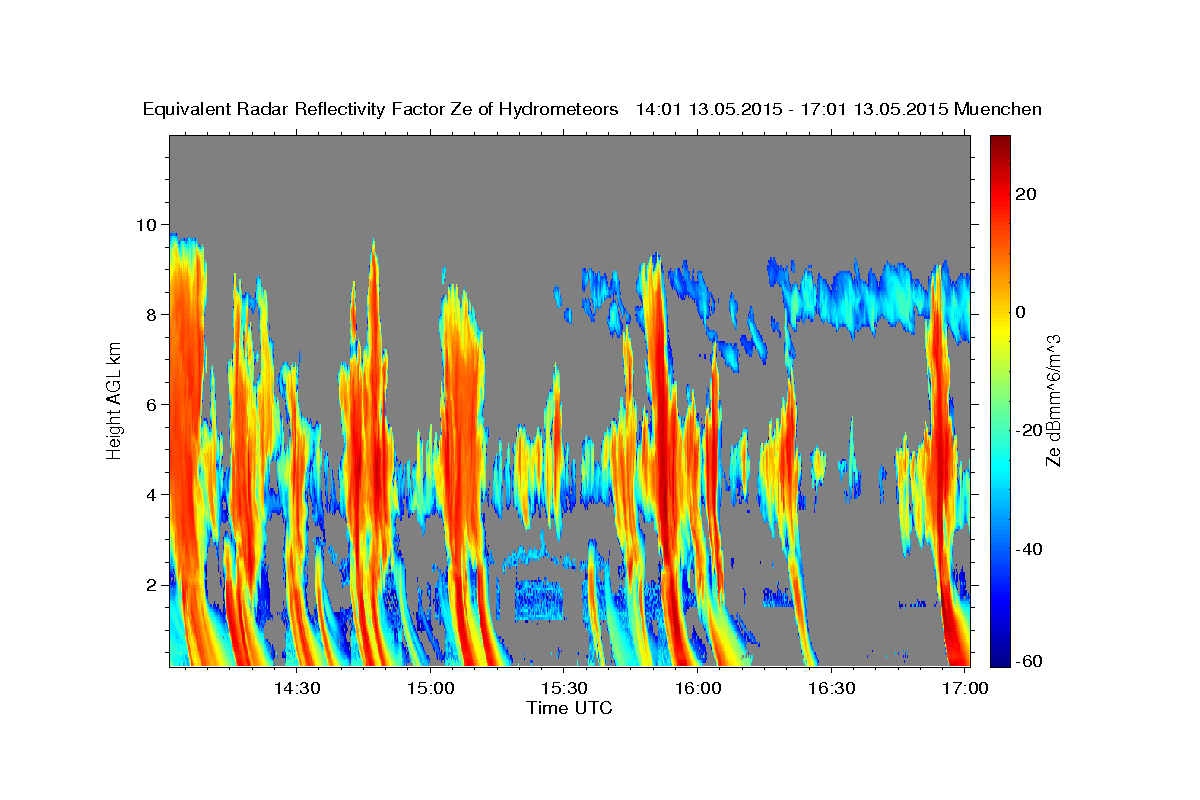Click the 'Muenchen' location name in title

tap(998, 110)
